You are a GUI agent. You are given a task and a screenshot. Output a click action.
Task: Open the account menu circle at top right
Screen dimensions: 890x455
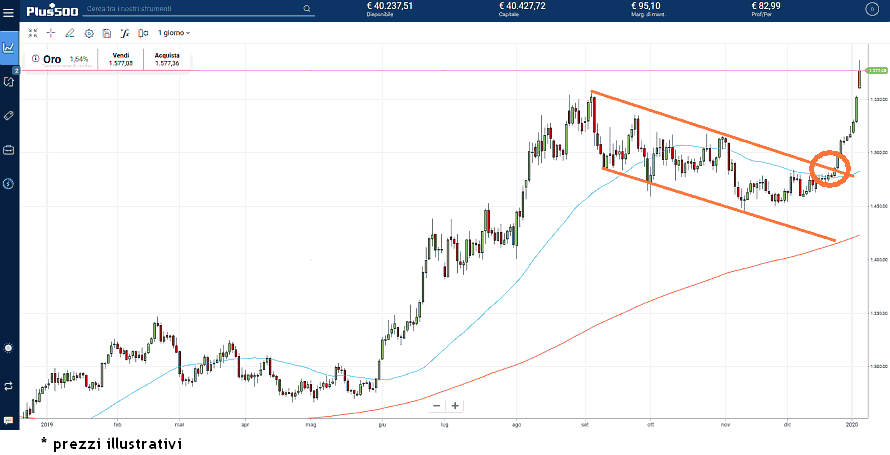[x=871, y=9]
